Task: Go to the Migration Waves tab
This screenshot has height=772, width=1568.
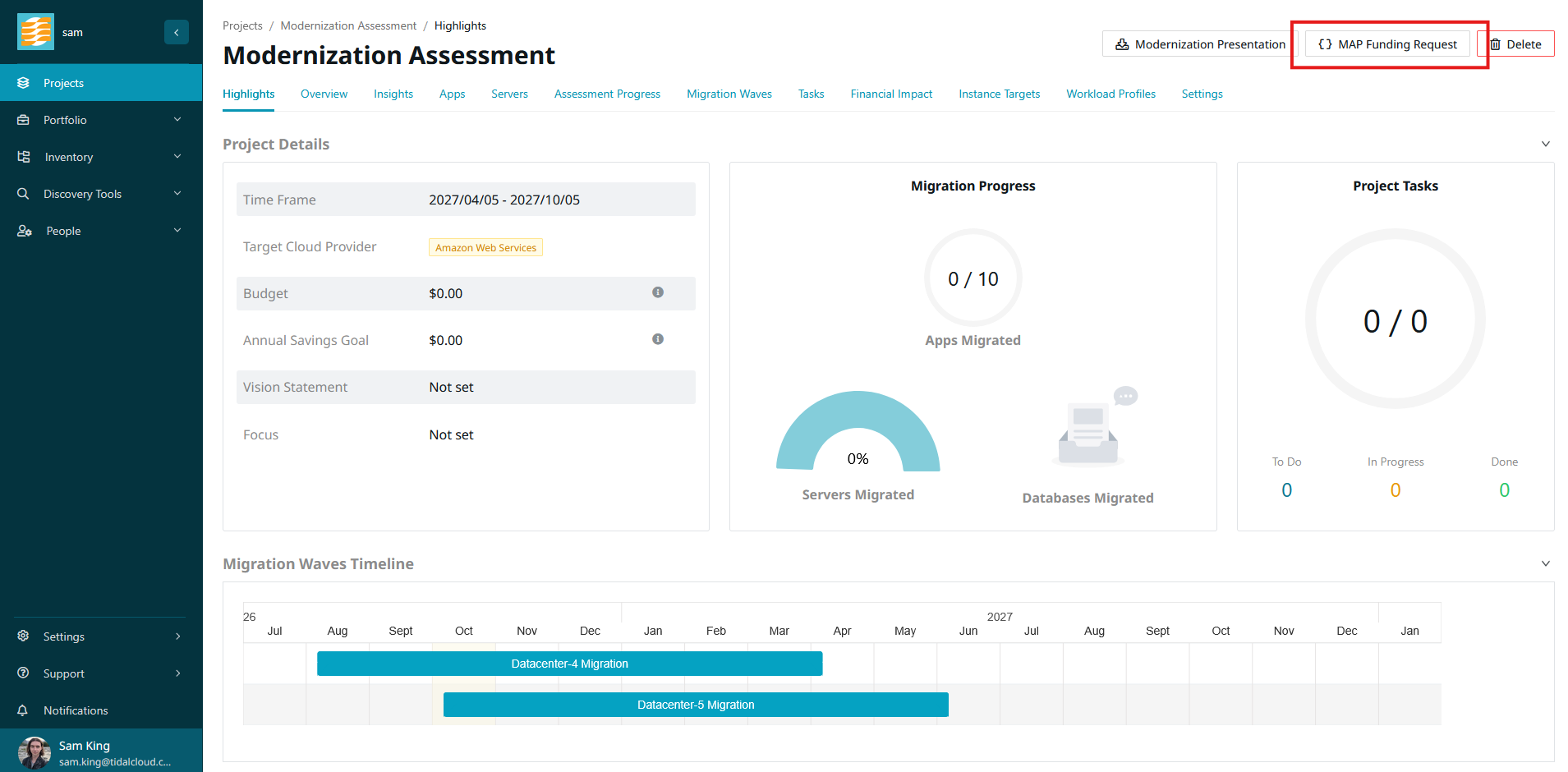Action: click(x=729, y=94)
